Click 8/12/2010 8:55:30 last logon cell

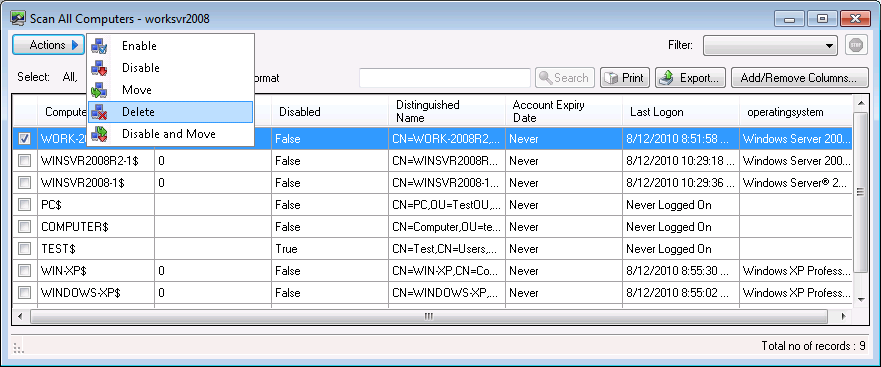[681, 271]
